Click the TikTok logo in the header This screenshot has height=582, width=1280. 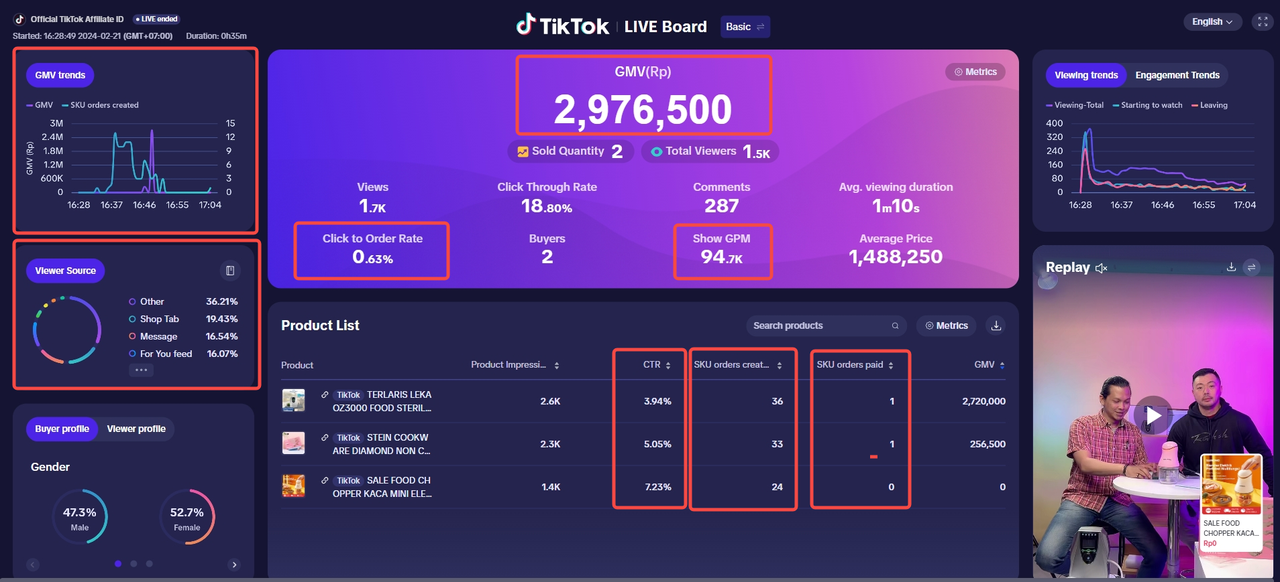(562, 26)
